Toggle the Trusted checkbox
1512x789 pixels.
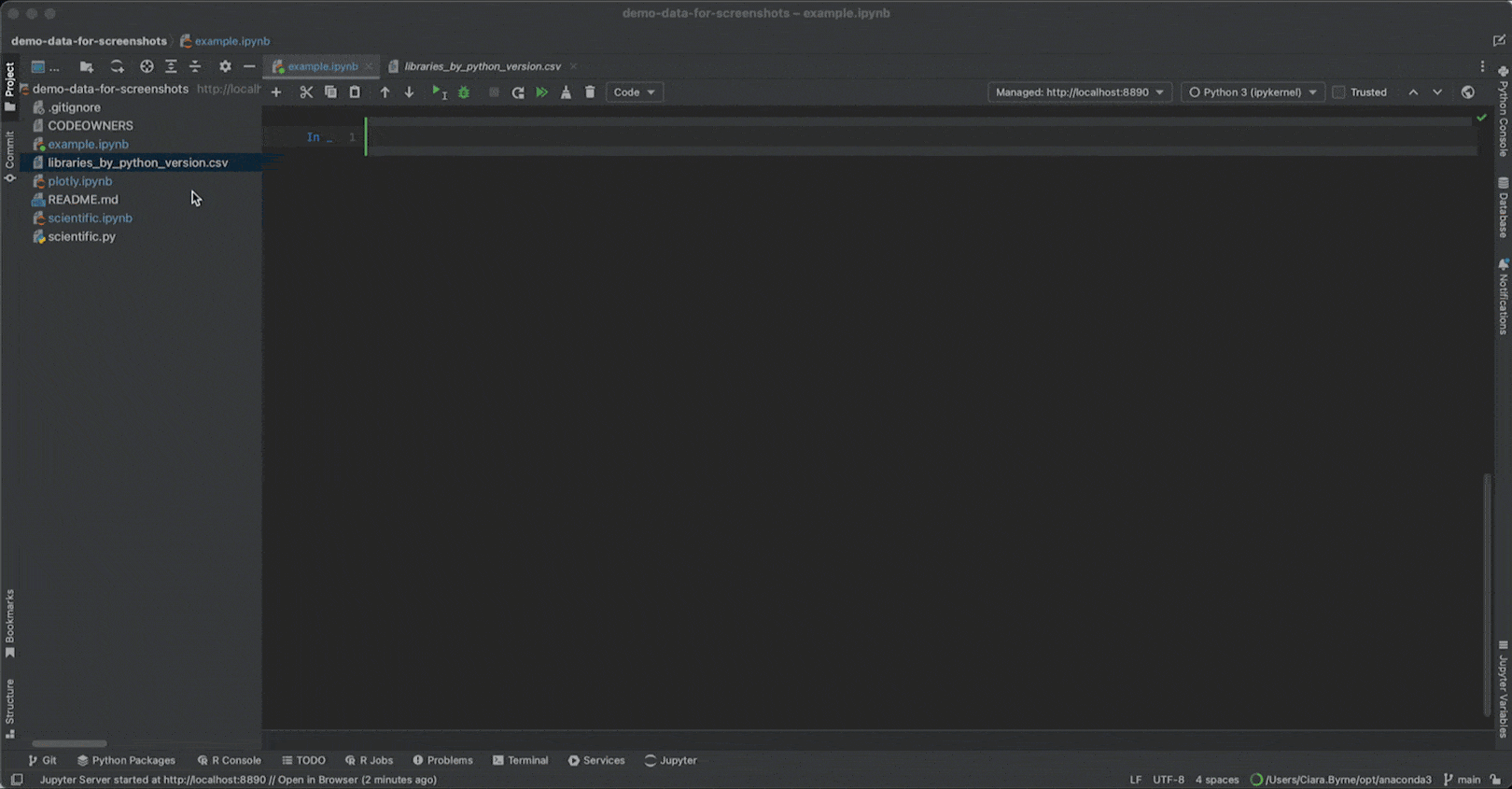pyautogui.click(x=1338, y=92)
